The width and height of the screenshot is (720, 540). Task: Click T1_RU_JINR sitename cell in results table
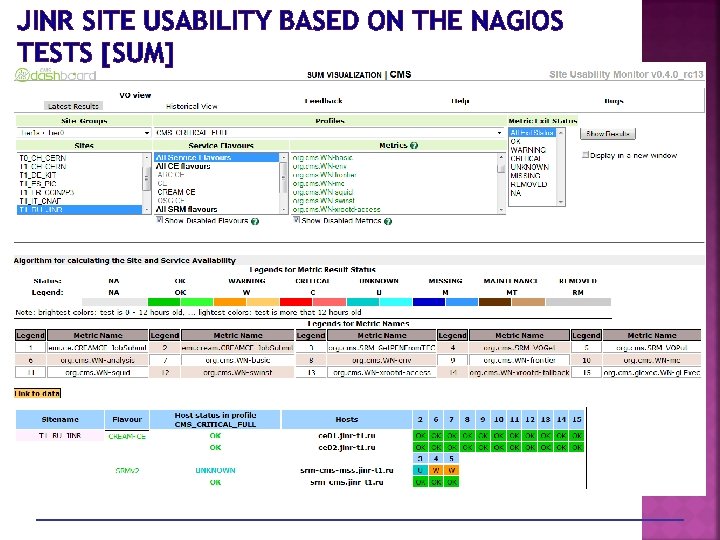click(60, 435)
